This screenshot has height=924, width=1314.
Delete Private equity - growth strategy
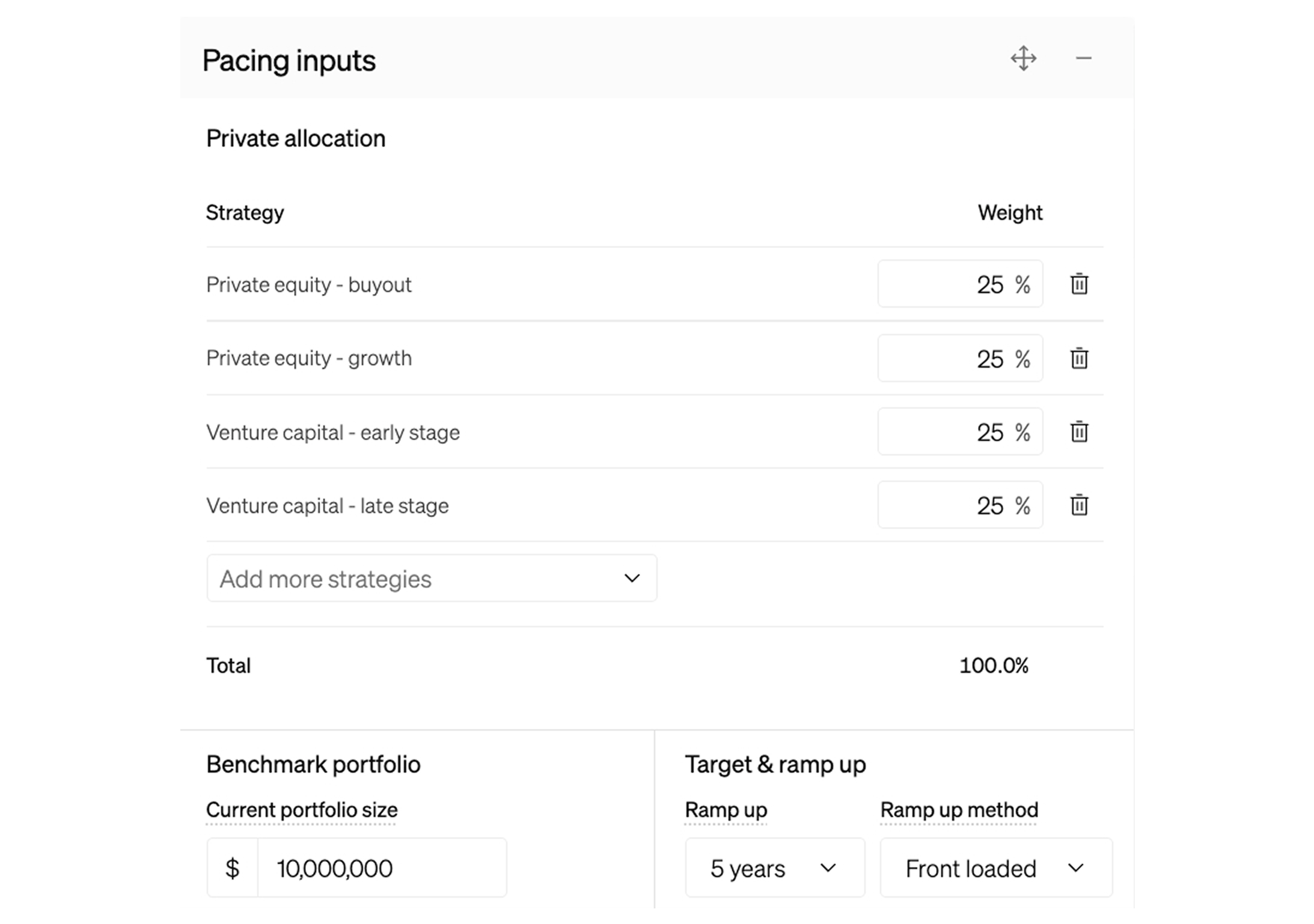[x=1079, y=359]
